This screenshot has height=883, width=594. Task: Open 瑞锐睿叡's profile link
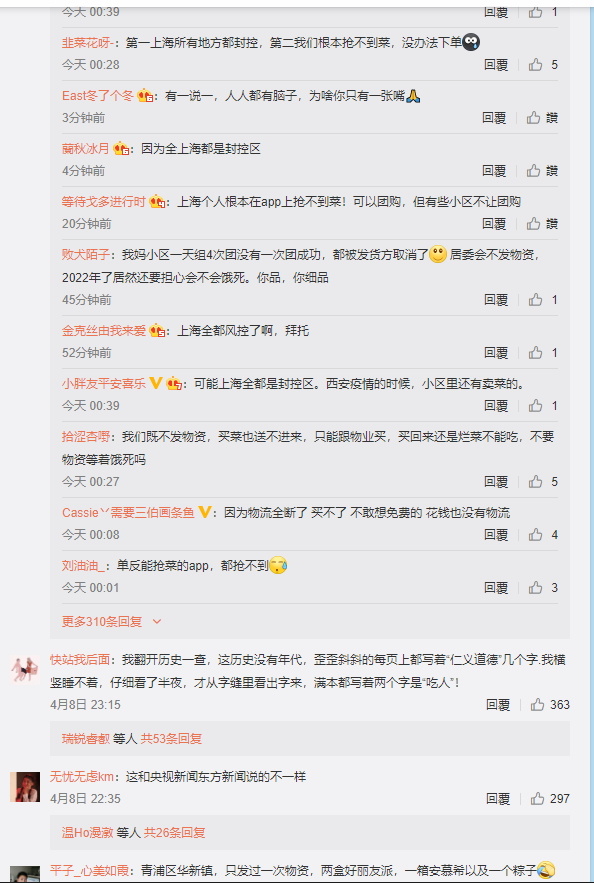[86, 739]
